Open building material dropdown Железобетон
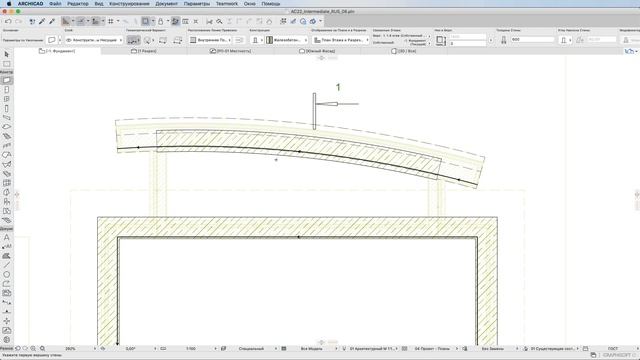 [287, 40]
